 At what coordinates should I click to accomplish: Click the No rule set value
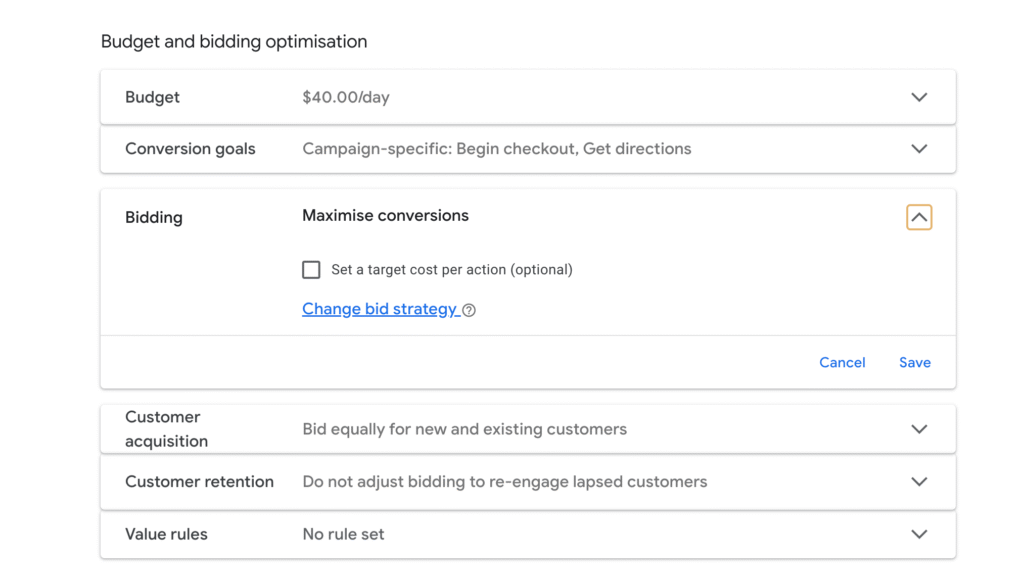tap(343, 534)
